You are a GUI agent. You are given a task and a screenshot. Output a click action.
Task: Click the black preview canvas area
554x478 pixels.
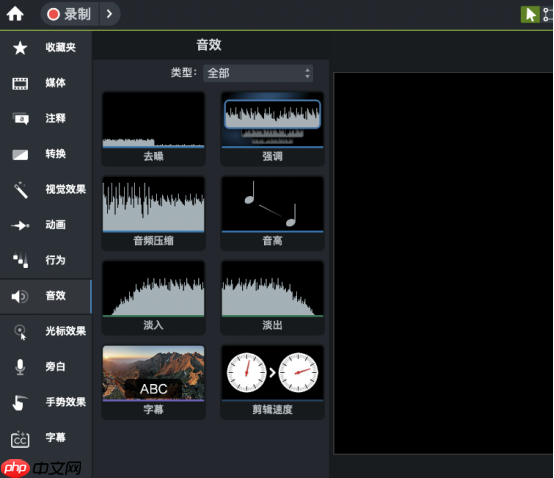tap(443, 263)
